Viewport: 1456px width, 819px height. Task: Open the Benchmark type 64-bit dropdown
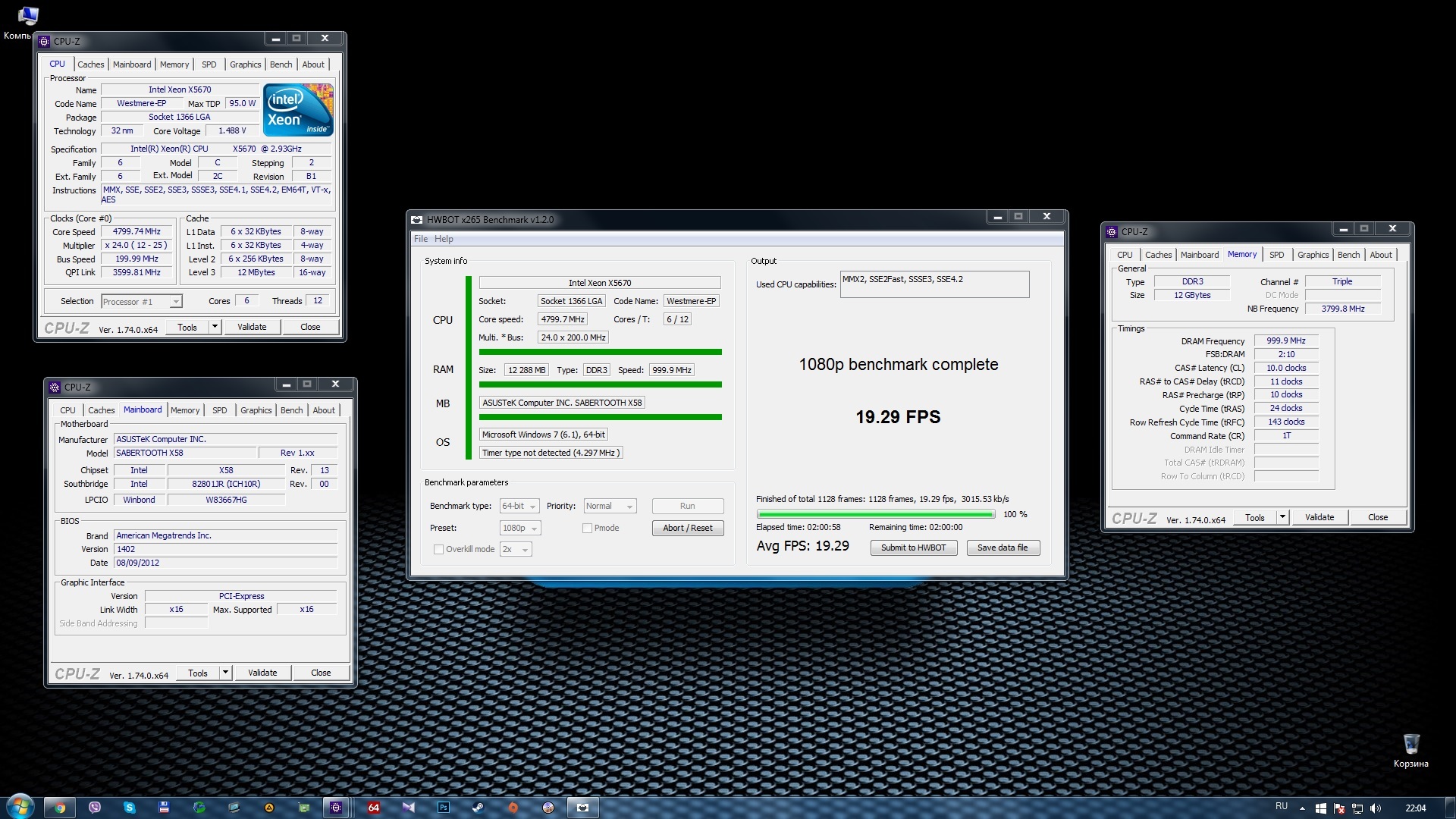coord(519,507)
